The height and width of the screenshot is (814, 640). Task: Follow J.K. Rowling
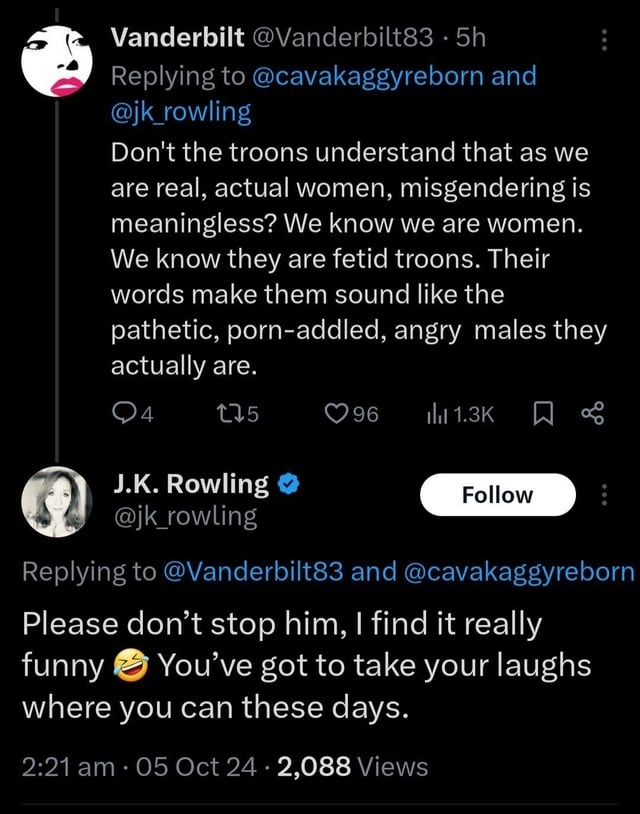[498, 495]
